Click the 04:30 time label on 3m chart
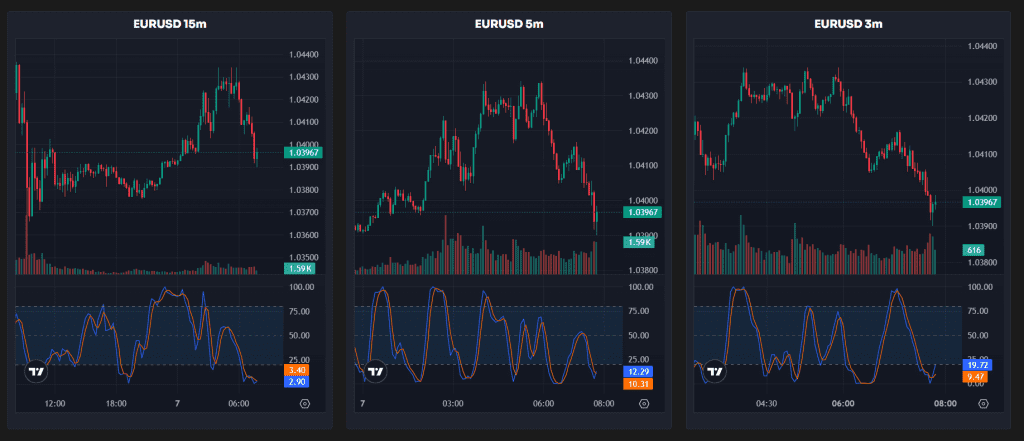The height and width of the screenshot is (441, 1024). (x=767, y=404)
